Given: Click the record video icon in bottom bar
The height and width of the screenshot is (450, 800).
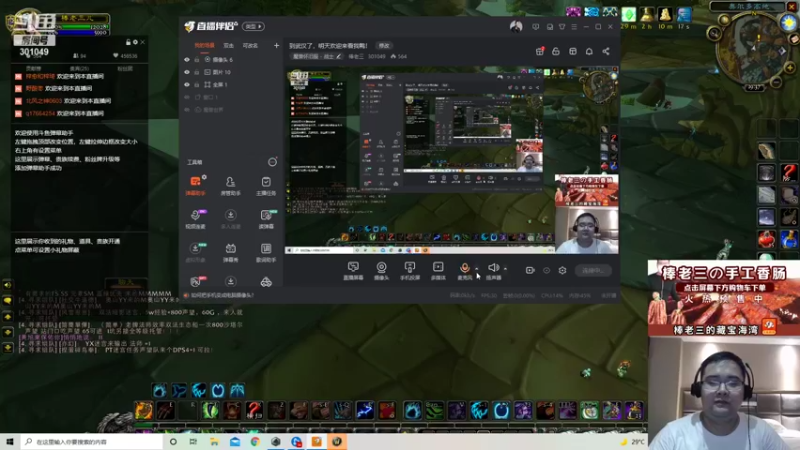Looking at the screenshot, I should coord(530,270).
